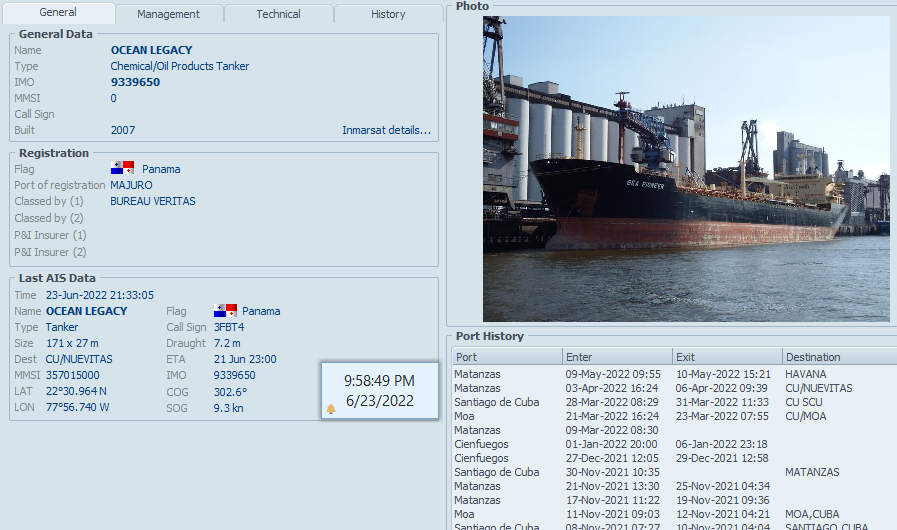This screenshot has width=897, height=530.
Task: Click the latitude value 22°30.964 N
Action: [76, 391]
